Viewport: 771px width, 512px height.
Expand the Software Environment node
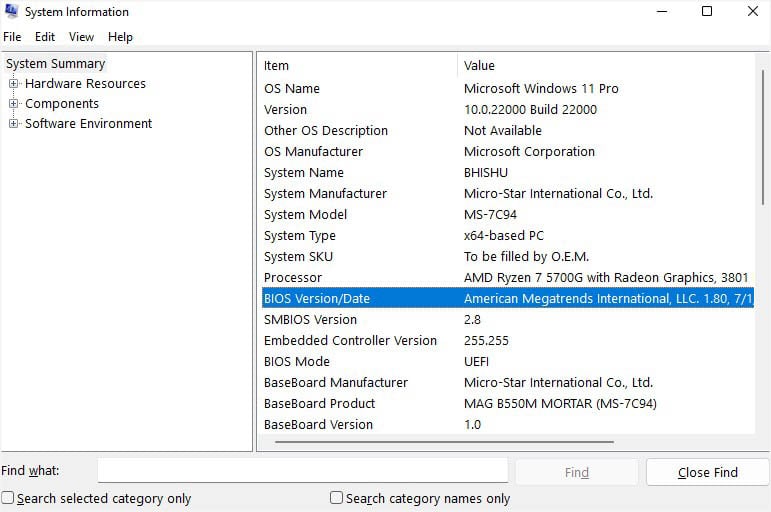click(x=13, y=123)
